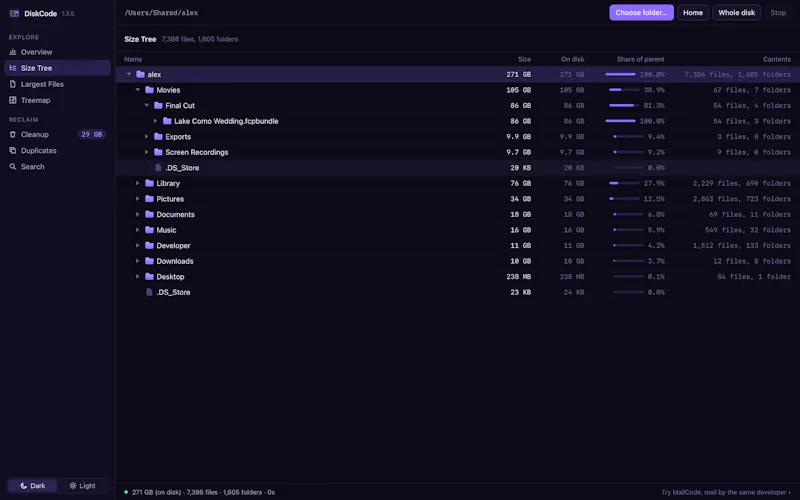This screenshot has width=800, height=500.
Task: Click the Downloads folder icon
Action: (x=149, y=261)
